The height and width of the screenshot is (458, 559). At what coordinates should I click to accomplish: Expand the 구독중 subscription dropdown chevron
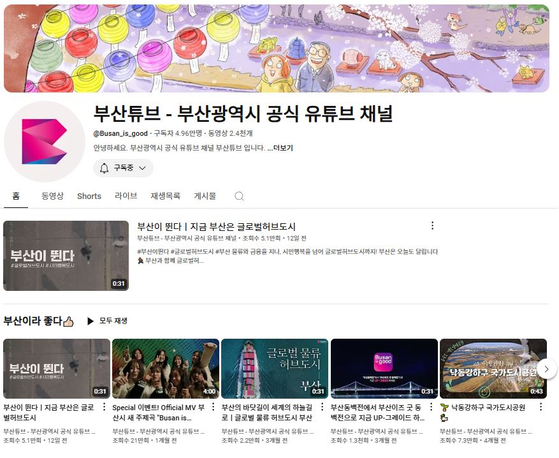[142, 168]
